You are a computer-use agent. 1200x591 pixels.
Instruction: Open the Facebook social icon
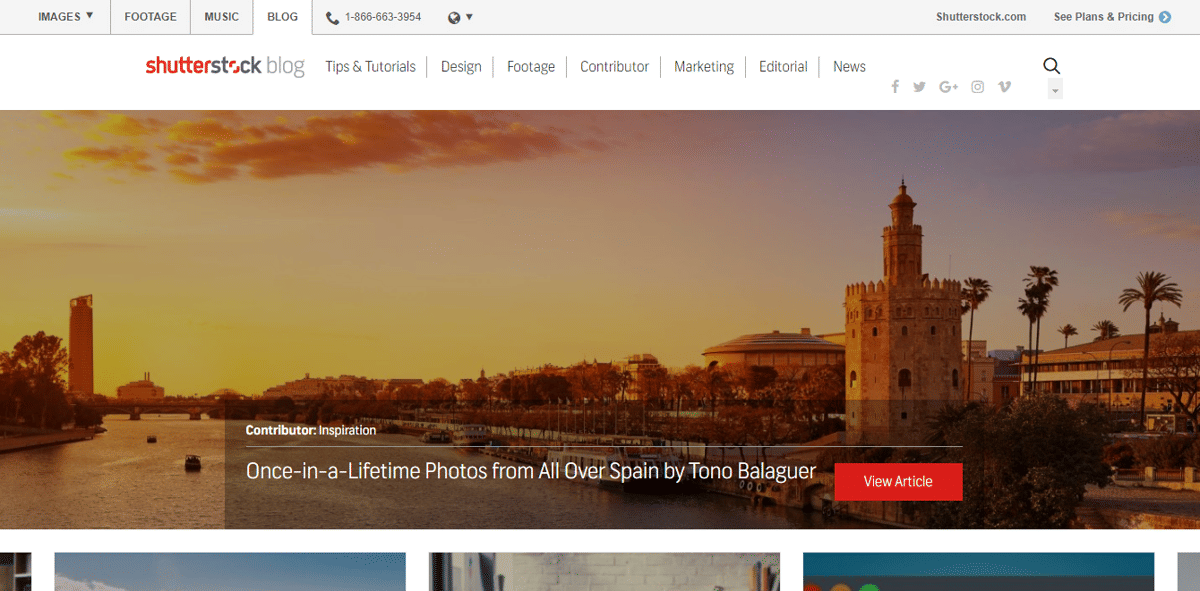pos(895,87)
